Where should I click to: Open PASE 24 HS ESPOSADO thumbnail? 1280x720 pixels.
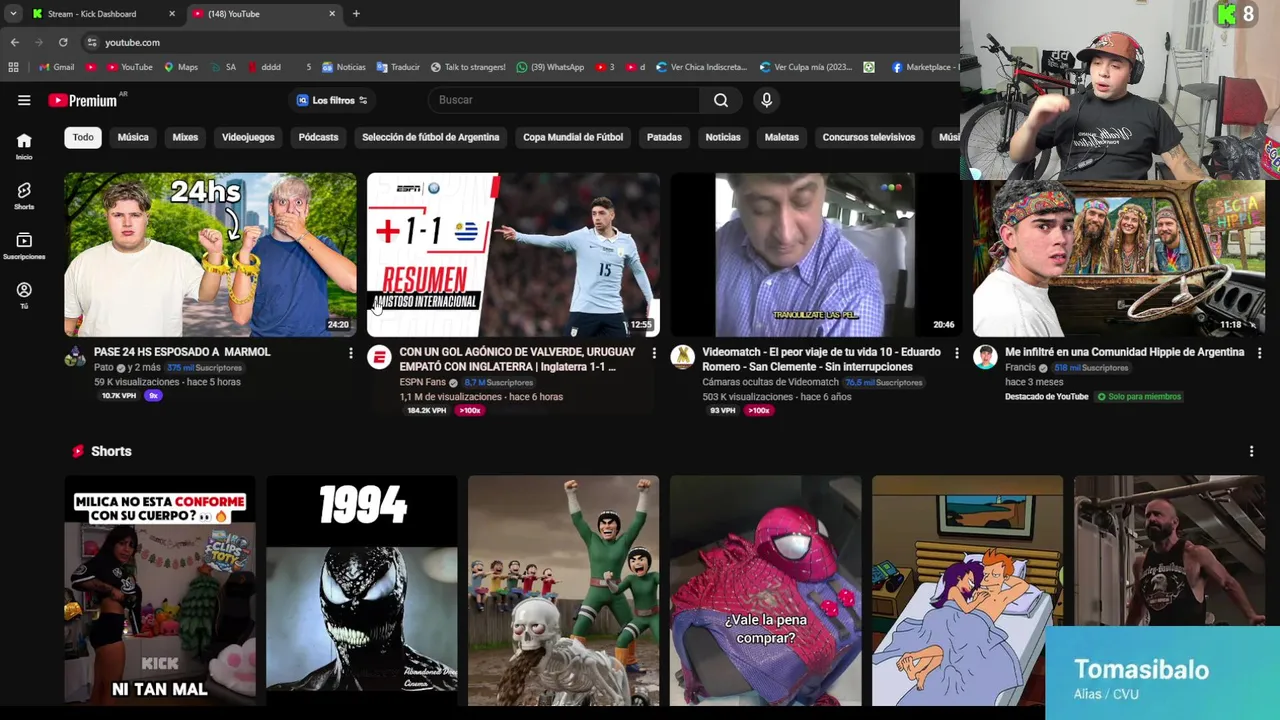(210, 255)
